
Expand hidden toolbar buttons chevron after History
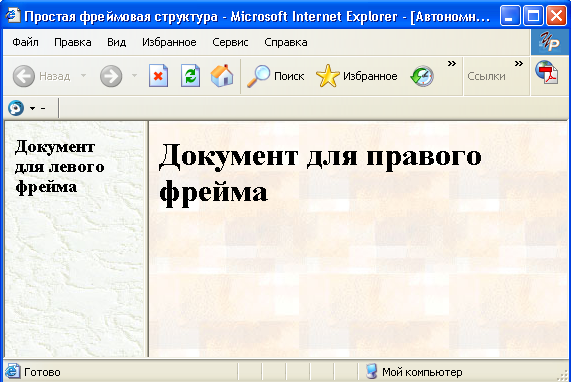pos(452,63)
